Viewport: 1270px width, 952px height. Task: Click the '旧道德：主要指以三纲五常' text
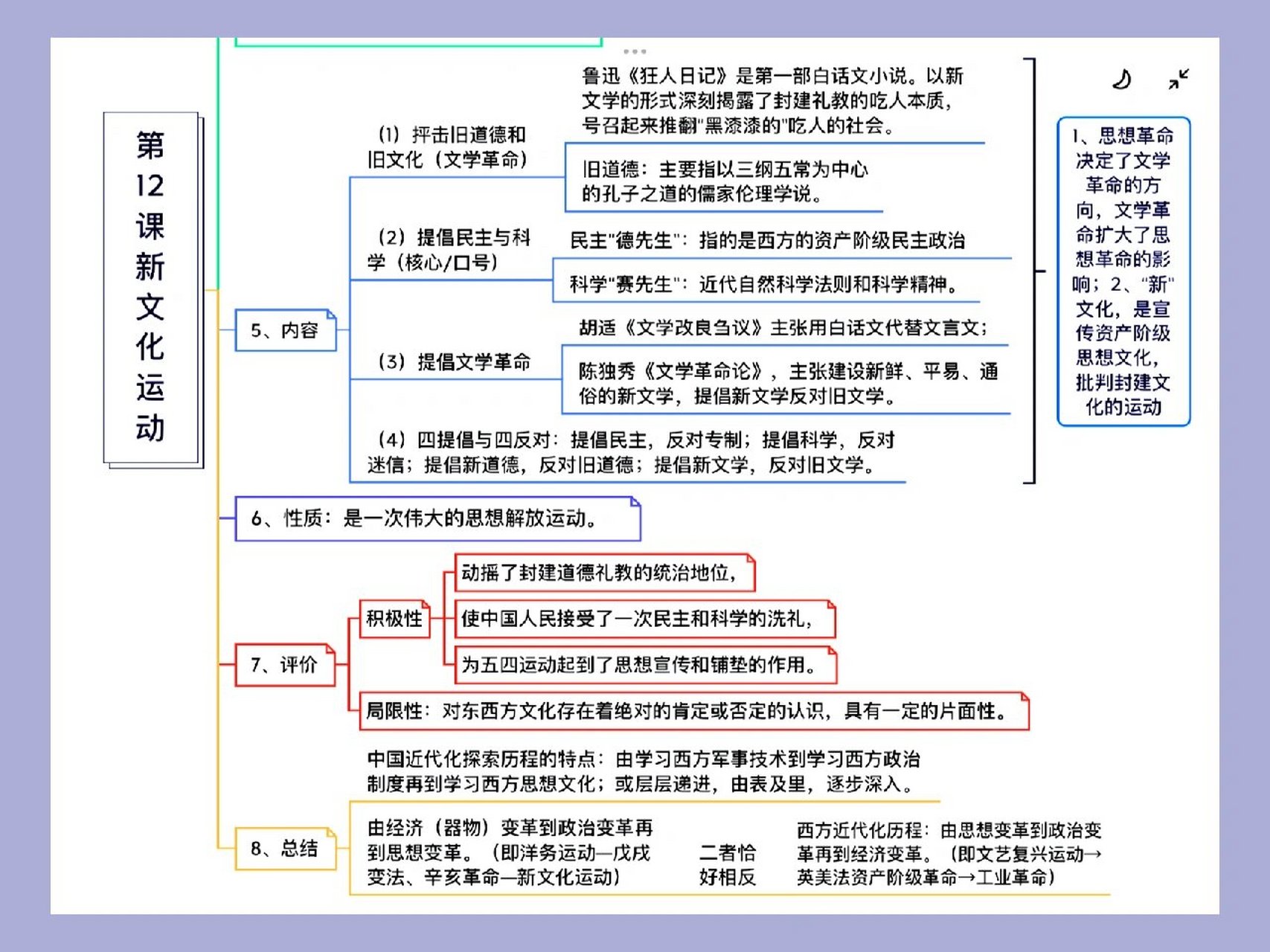pyautogui.click(x=725, y=181)
